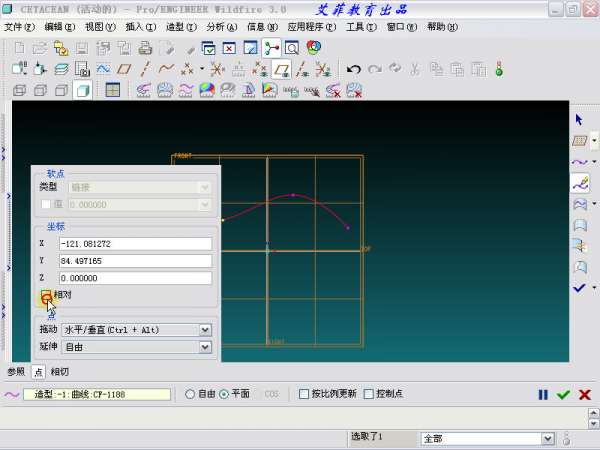
Task: Enable the 控制点 checkbox
Action: tap(368, 394)
